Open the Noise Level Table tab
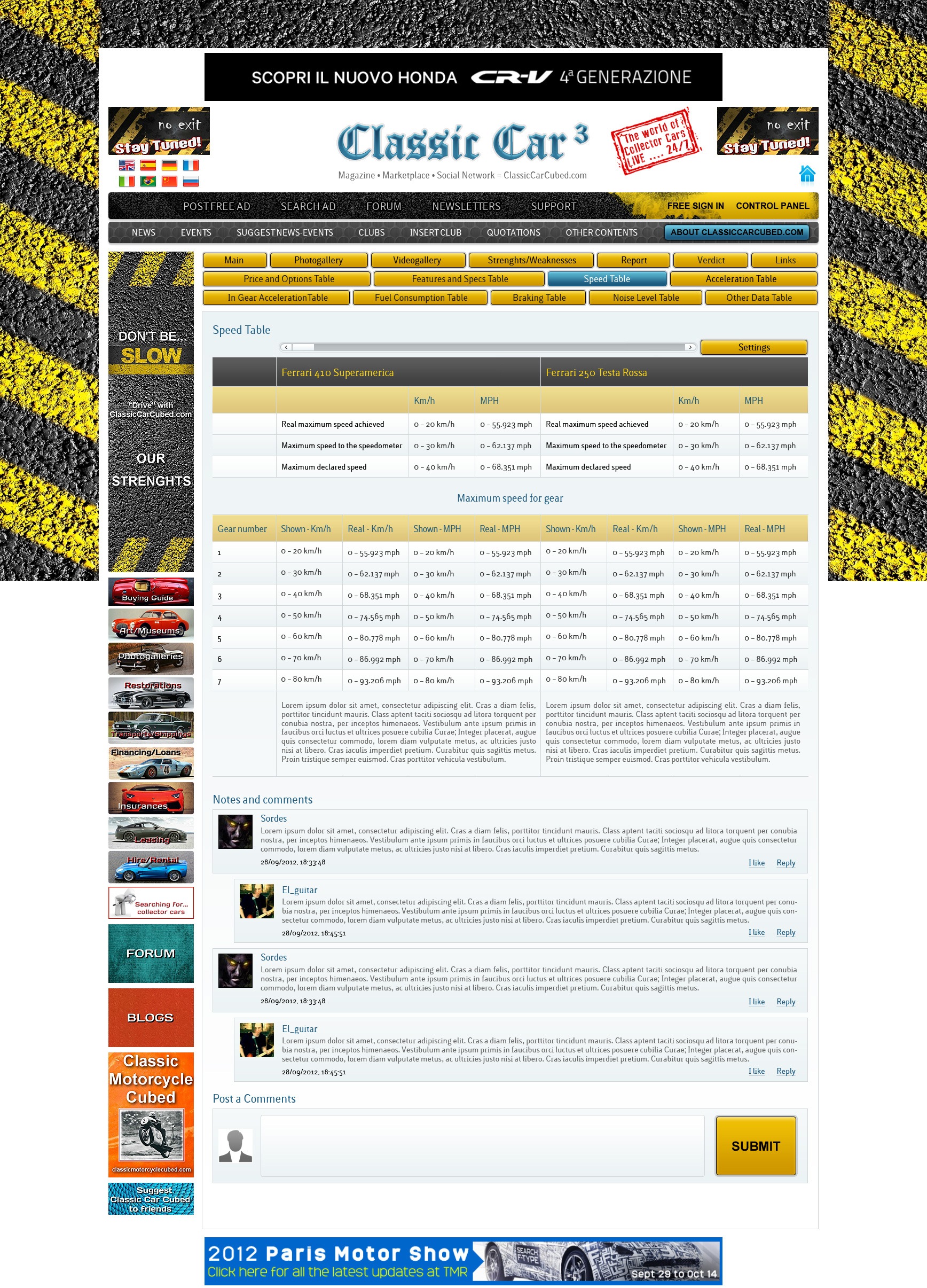This screenshot has height=1288, width=927. pos(646,298)
